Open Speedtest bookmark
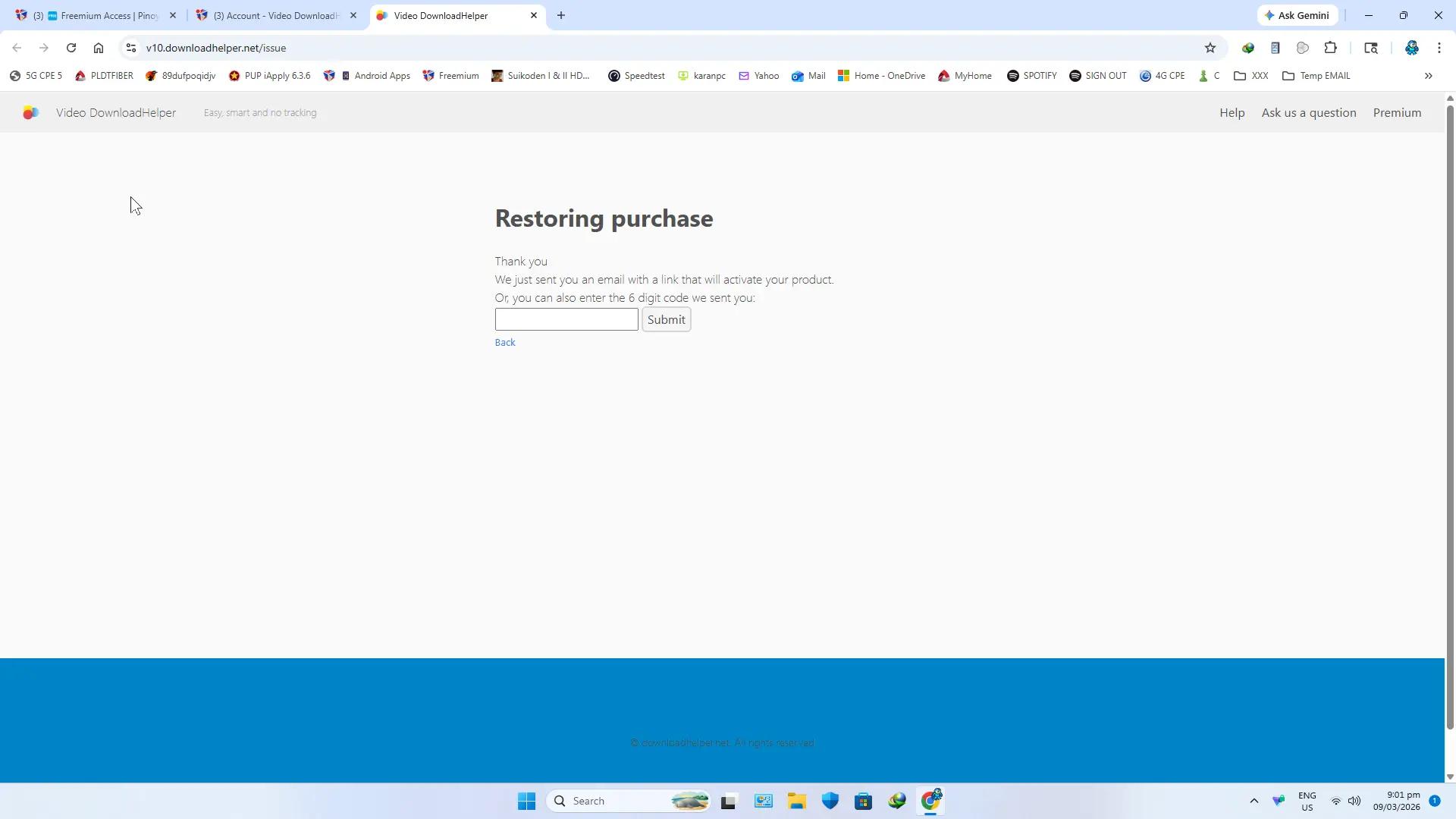The height and width of the screenshot is (819, 1456). 637,76
